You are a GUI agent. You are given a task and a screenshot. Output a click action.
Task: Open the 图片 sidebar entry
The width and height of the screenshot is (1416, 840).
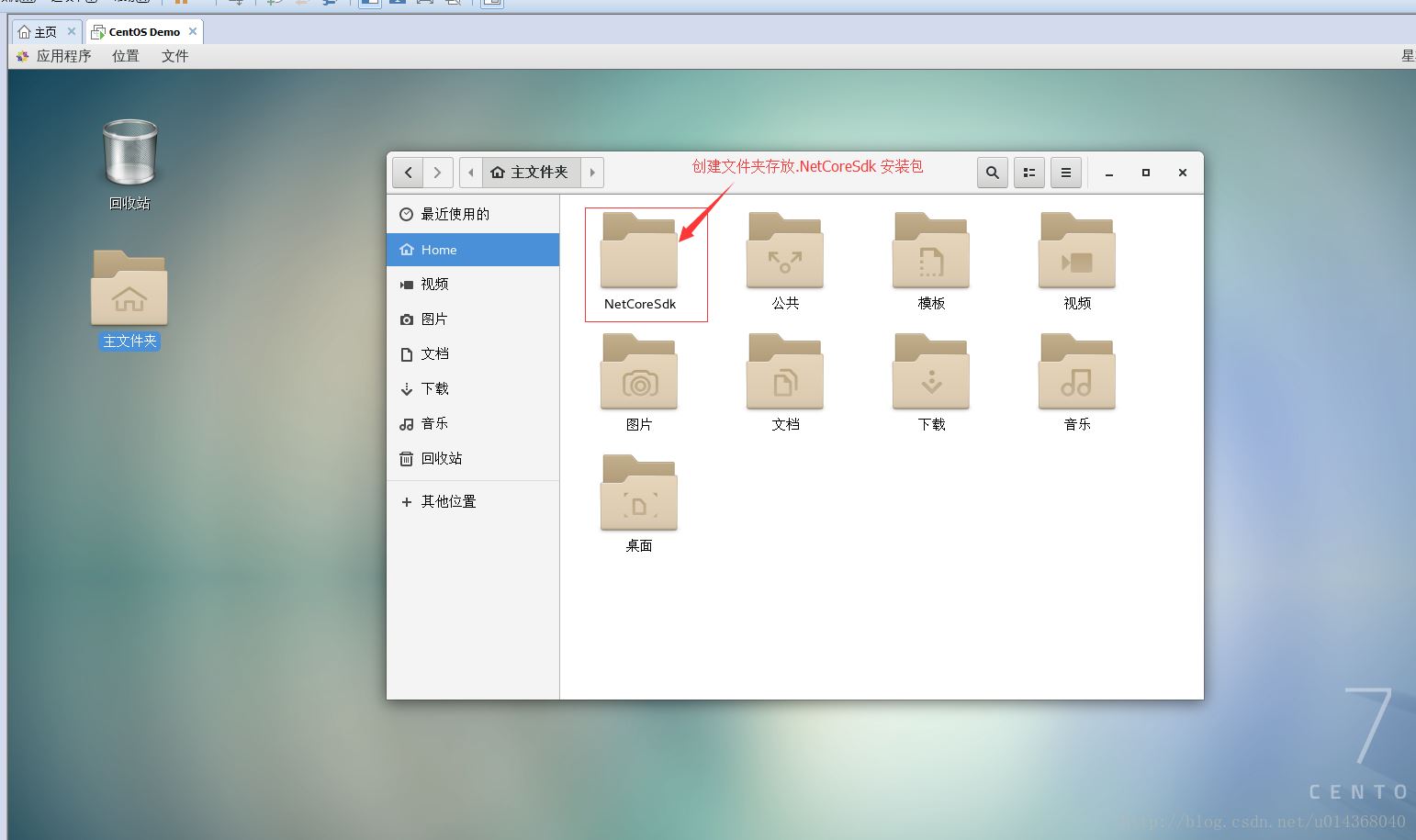point(434,319)
